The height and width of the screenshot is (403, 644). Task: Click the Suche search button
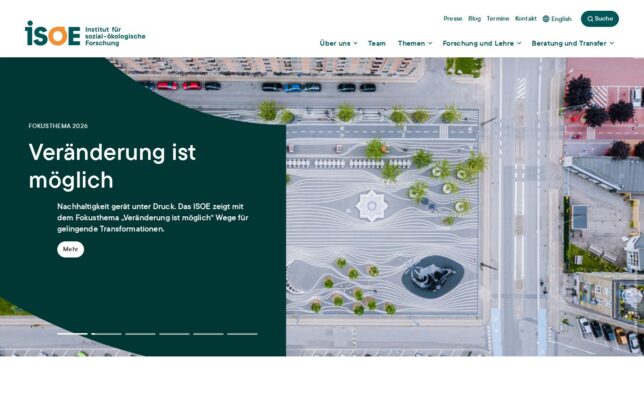tap(600, 19)
